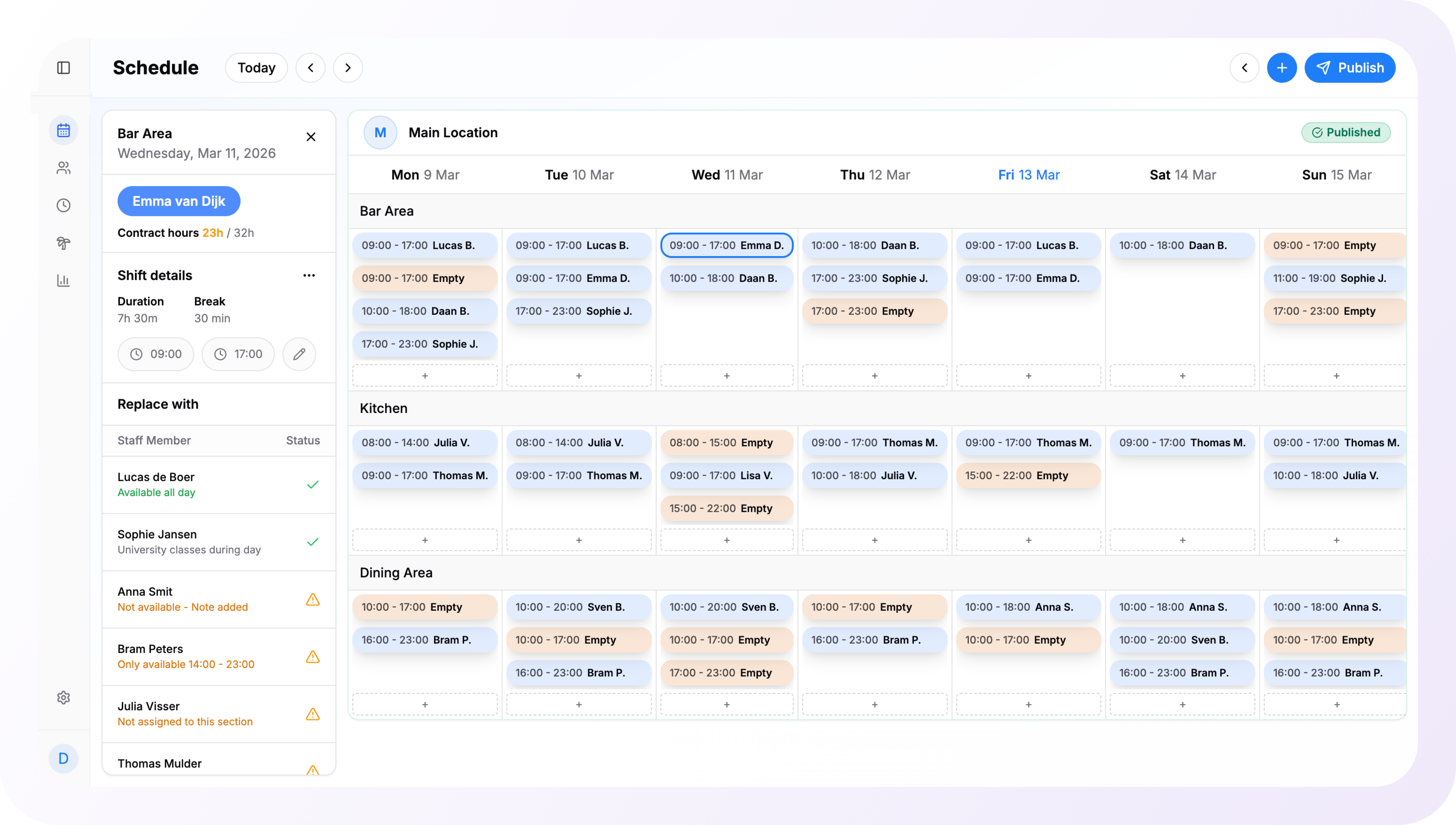Open Julia V. Sunday Kitchen shift
This screenshot has height=825, width=1456.
click(1336, 475)
